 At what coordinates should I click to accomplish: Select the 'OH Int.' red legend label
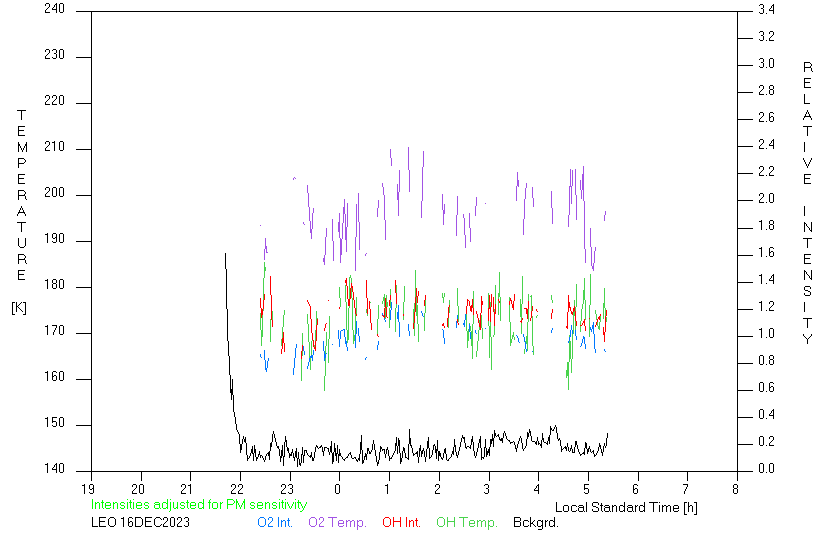pos(401,522)
